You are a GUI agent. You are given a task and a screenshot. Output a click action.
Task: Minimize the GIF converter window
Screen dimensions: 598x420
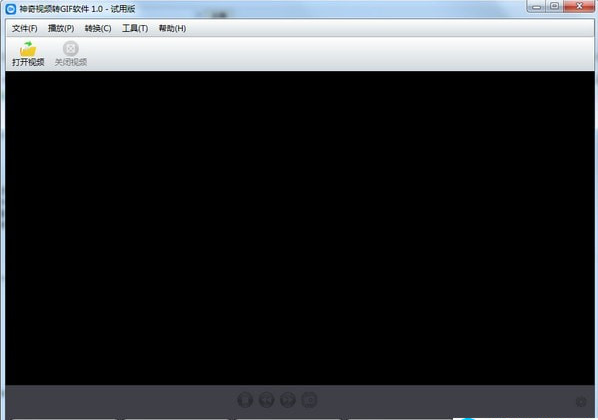point(536,6)
